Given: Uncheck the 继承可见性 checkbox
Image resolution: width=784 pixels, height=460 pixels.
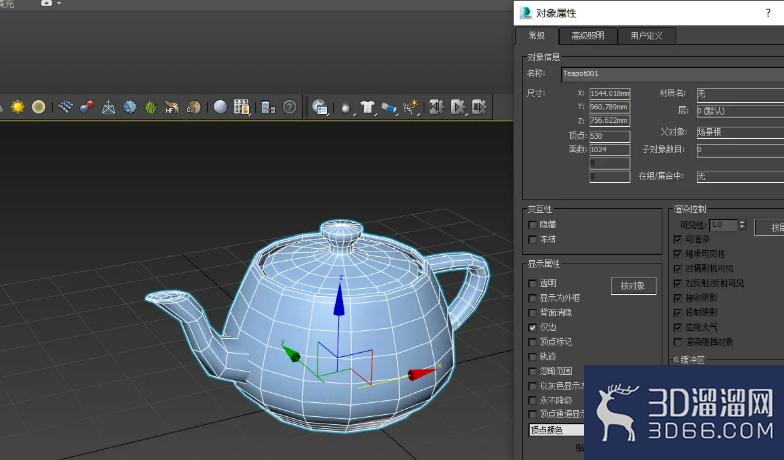Looking at the screenshot, I should tap(678, 254).
